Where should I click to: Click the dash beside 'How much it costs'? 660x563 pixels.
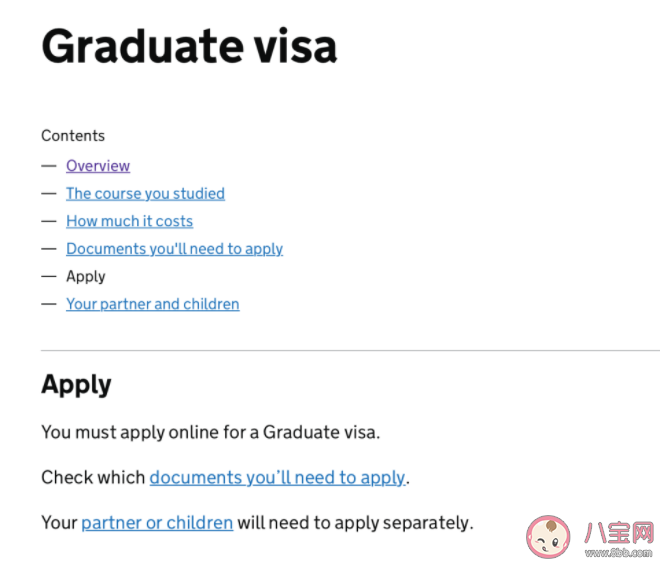pos(49,221)
